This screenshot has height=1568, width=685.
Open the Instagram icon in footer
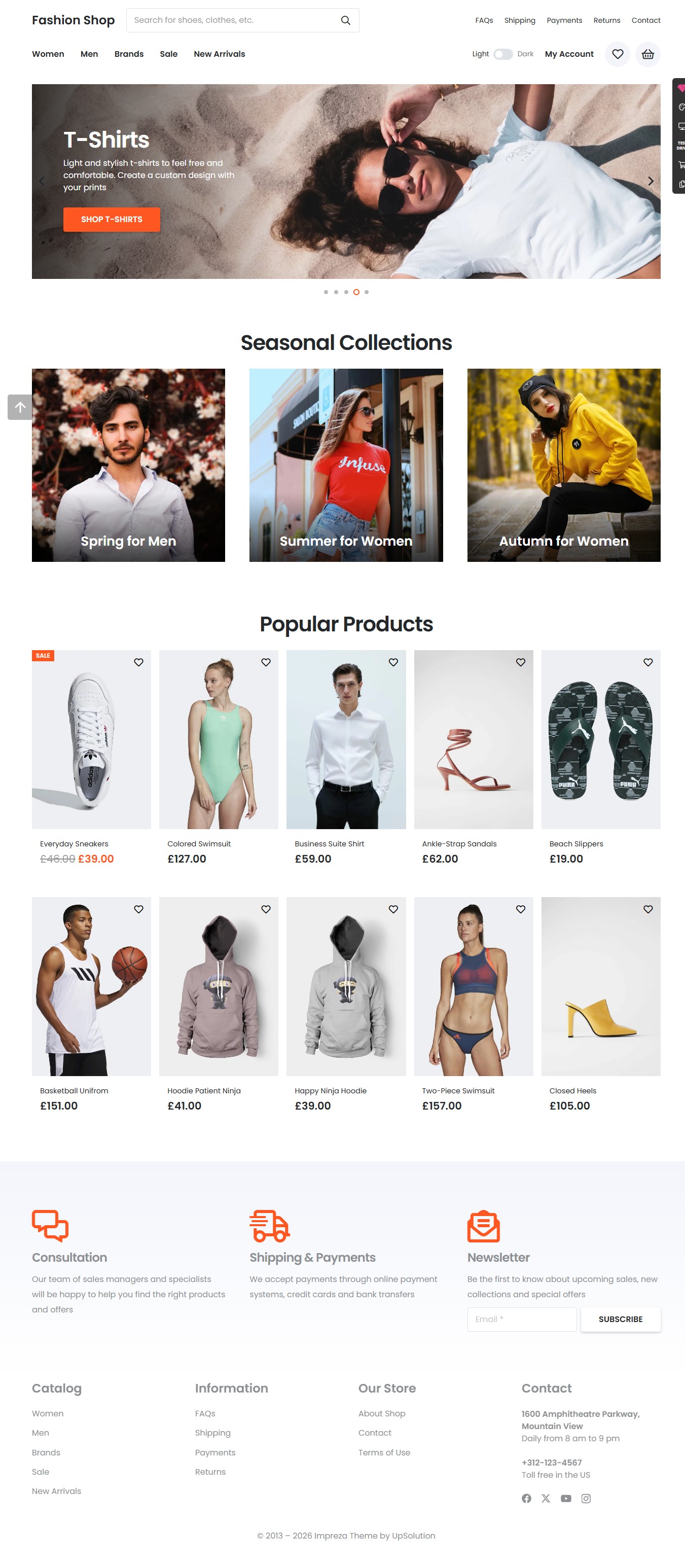pos(586,1499)
